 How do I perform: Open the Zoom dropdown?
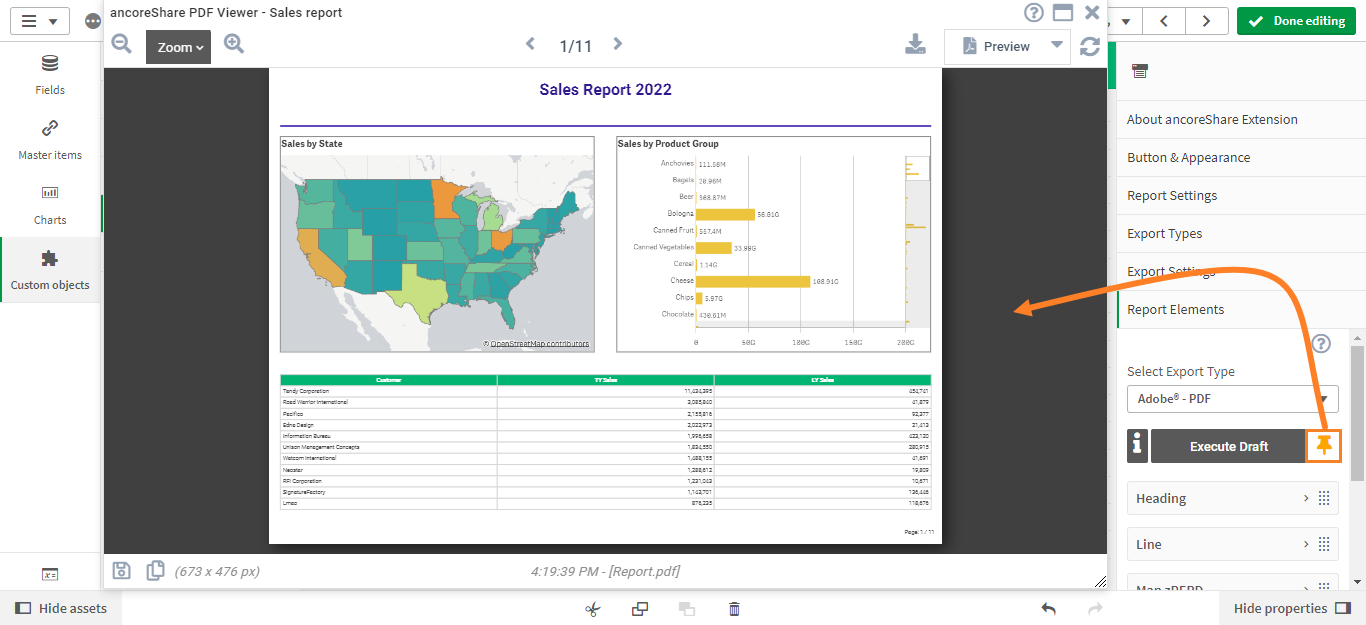click(178, 47)
